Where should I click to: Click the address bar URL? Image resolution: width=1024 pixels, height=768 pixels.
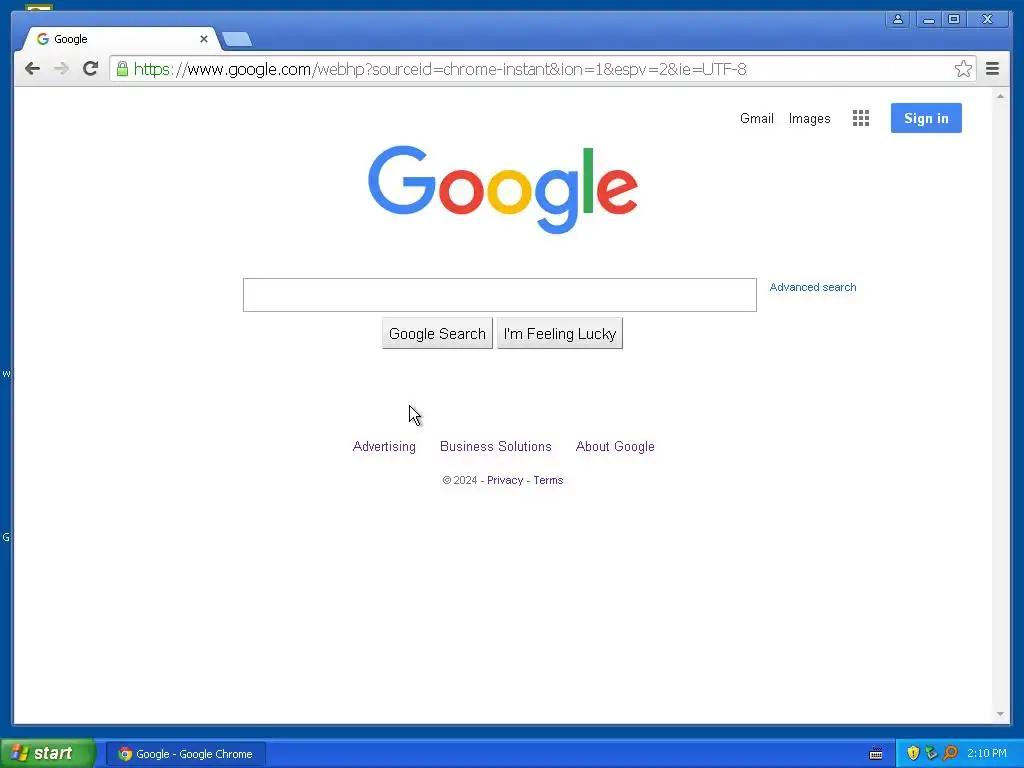pos(440,69)
